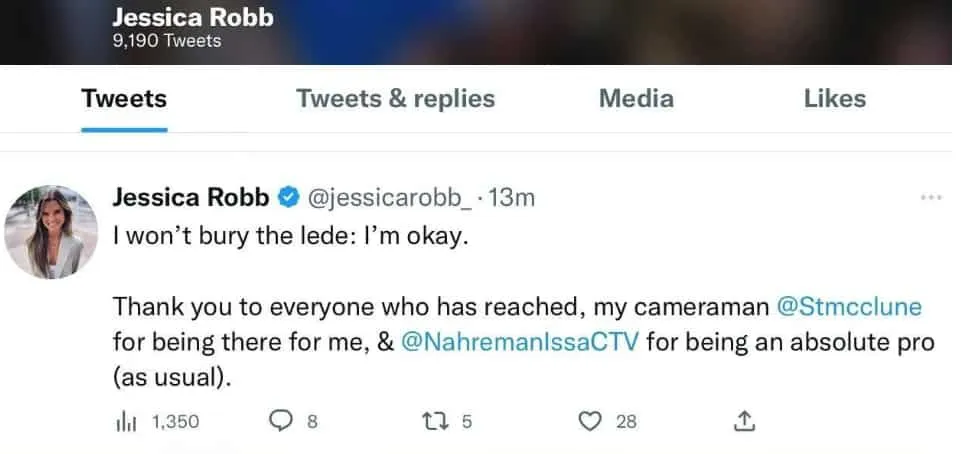Click the 9,190 Tweets count in header
This screenshot has width=961, height=454.
[x=167, y=41]
